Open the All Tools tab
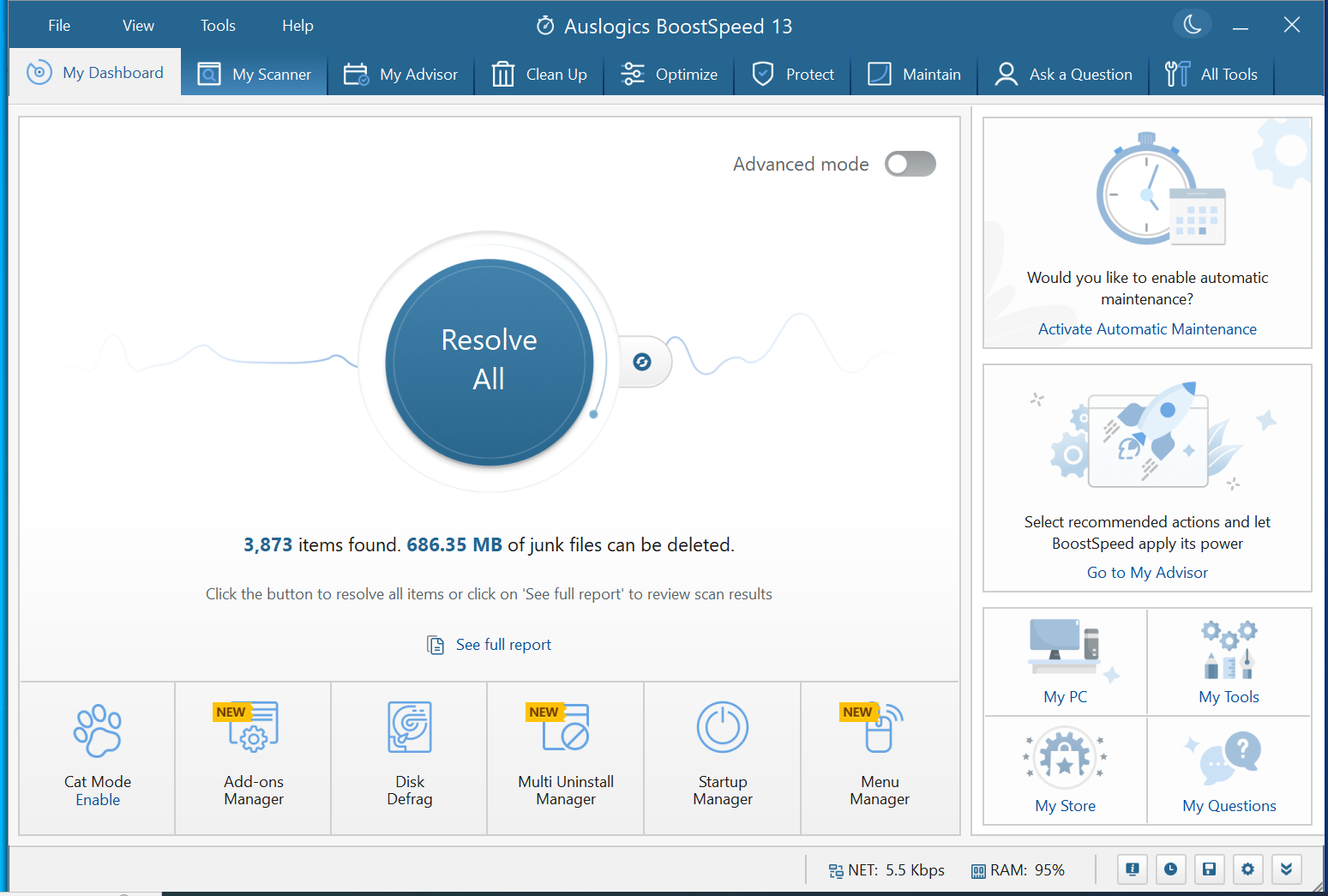Screen dimensions: 1328x896 pyautogui.click(x=1211, y=75)
